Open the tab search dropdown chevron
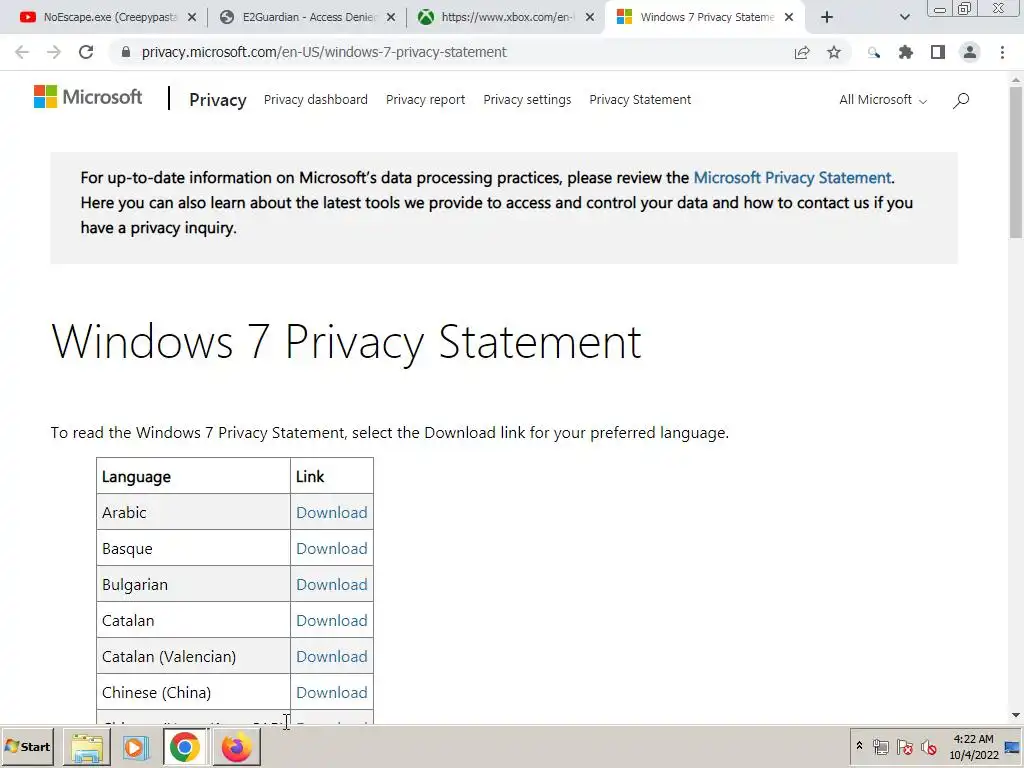Screen dimensions: 1024x768 coord(904,18)
